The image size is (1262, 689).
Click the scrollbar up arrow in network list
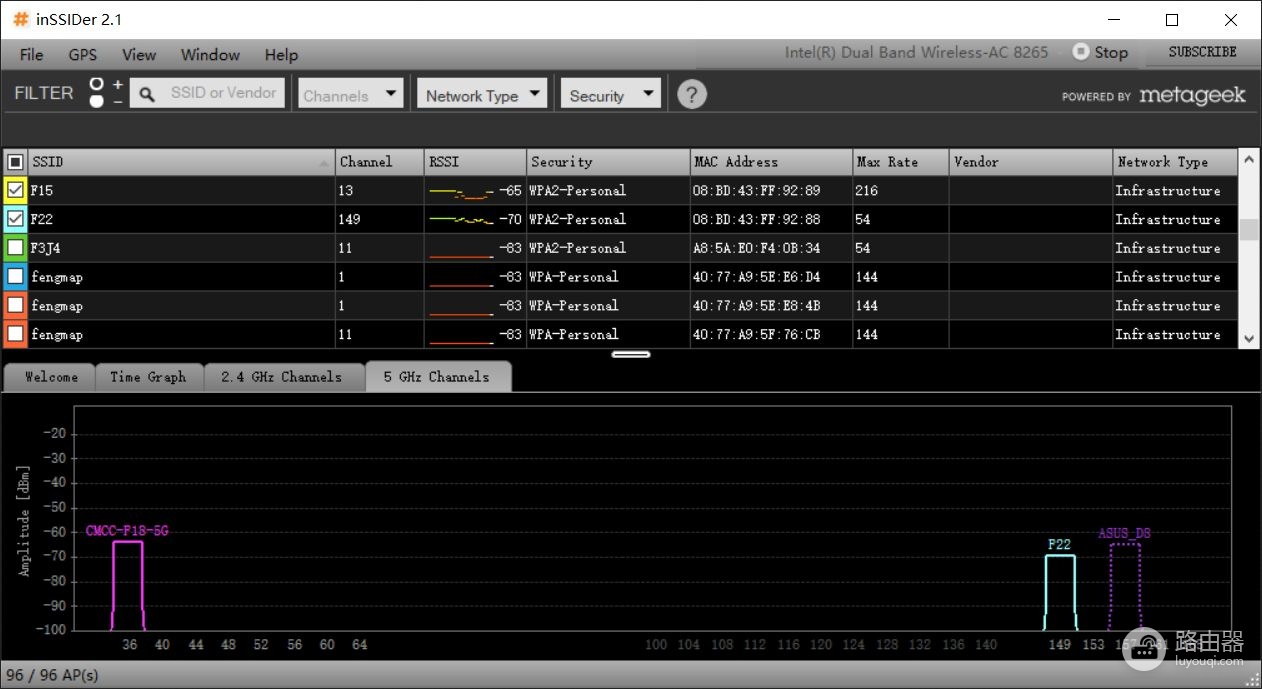1249,160
